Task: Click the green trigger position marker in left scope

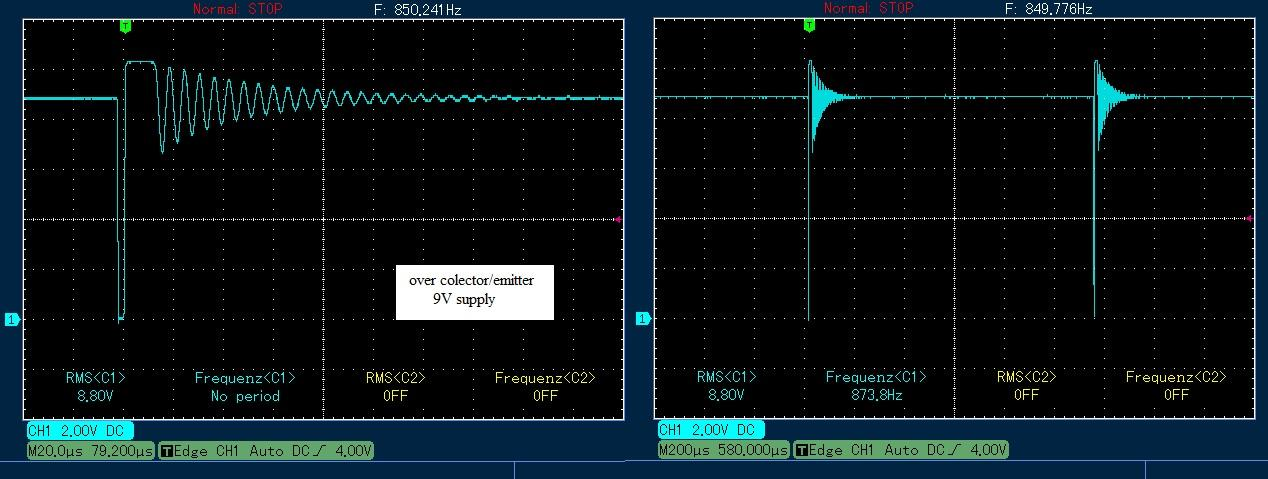Action: [x=125, y=26]
